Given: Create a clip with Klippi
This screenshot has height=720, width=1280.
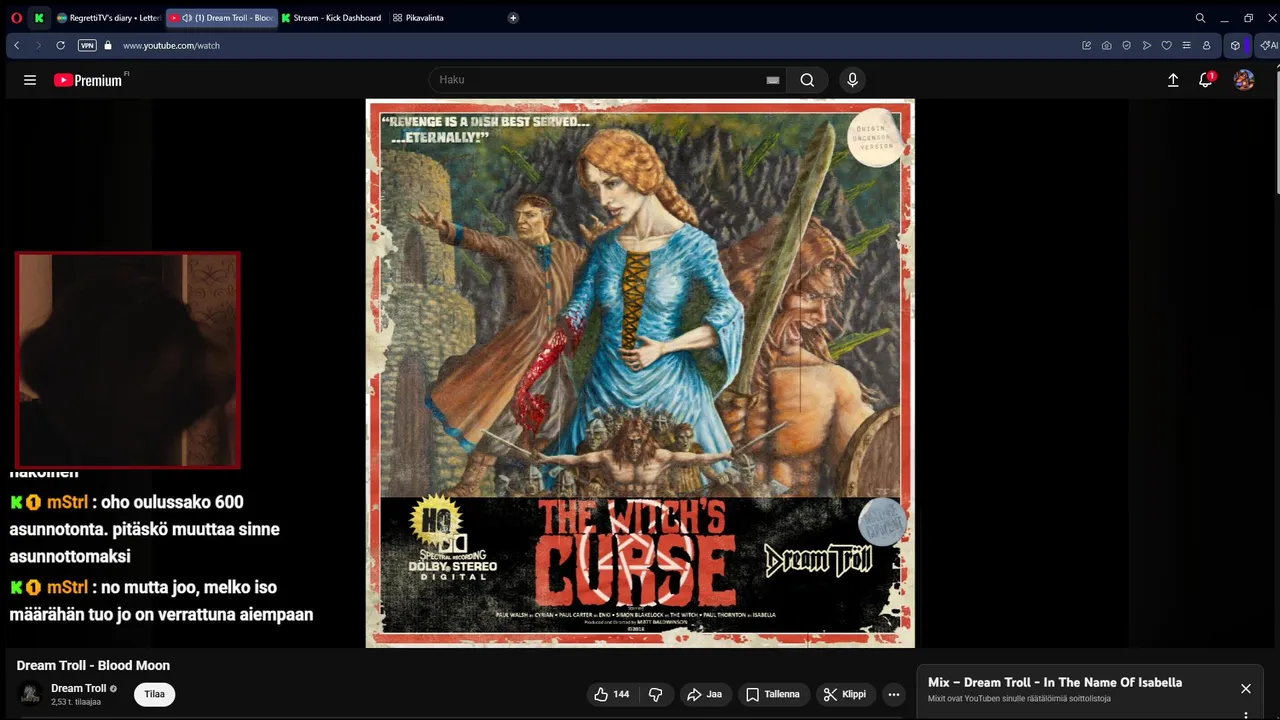Looking at the screenshot, I should click(844, 694).
